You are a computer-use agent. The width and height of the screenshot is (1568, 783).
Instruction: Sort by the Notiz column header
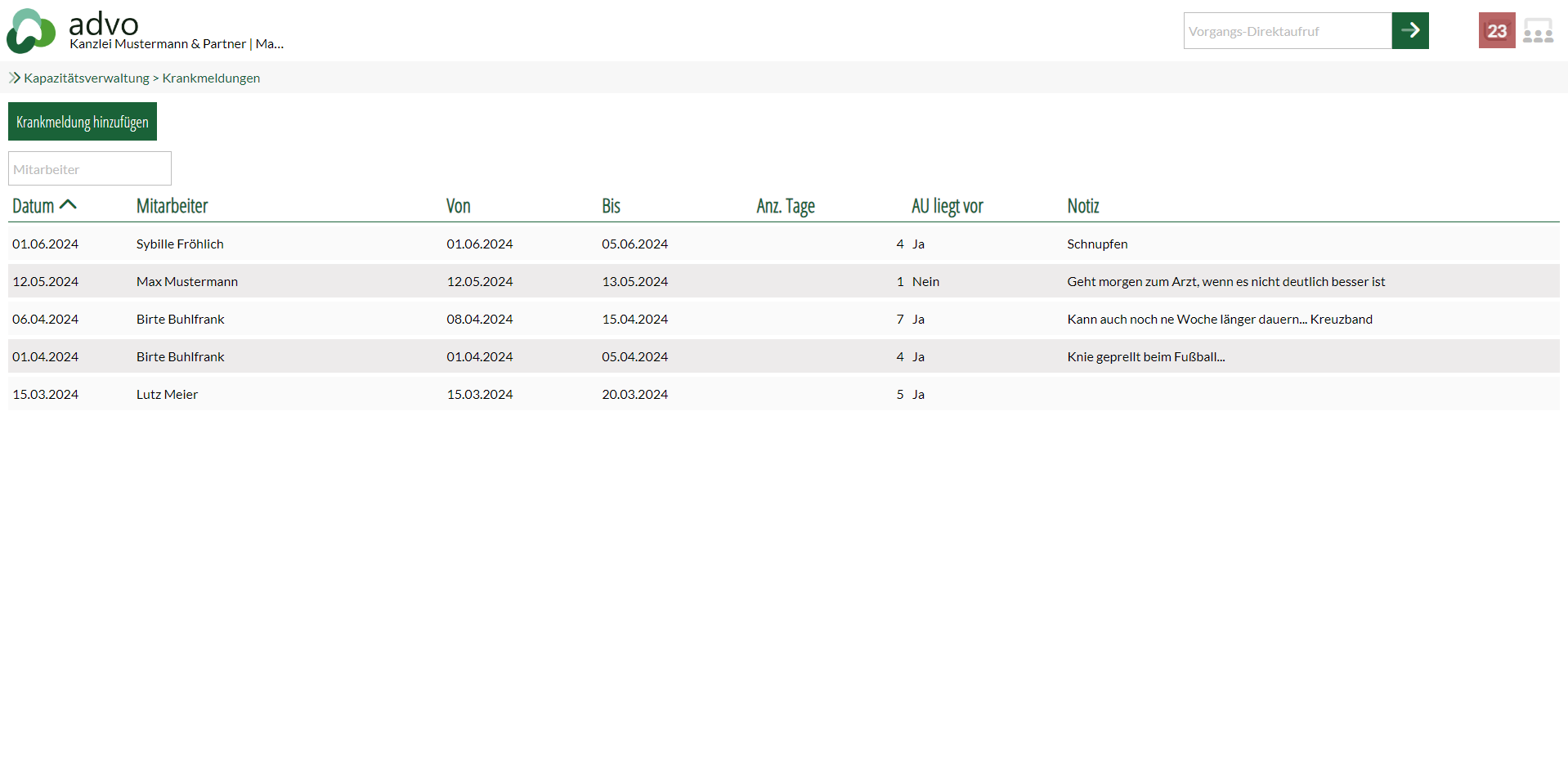1082,206
